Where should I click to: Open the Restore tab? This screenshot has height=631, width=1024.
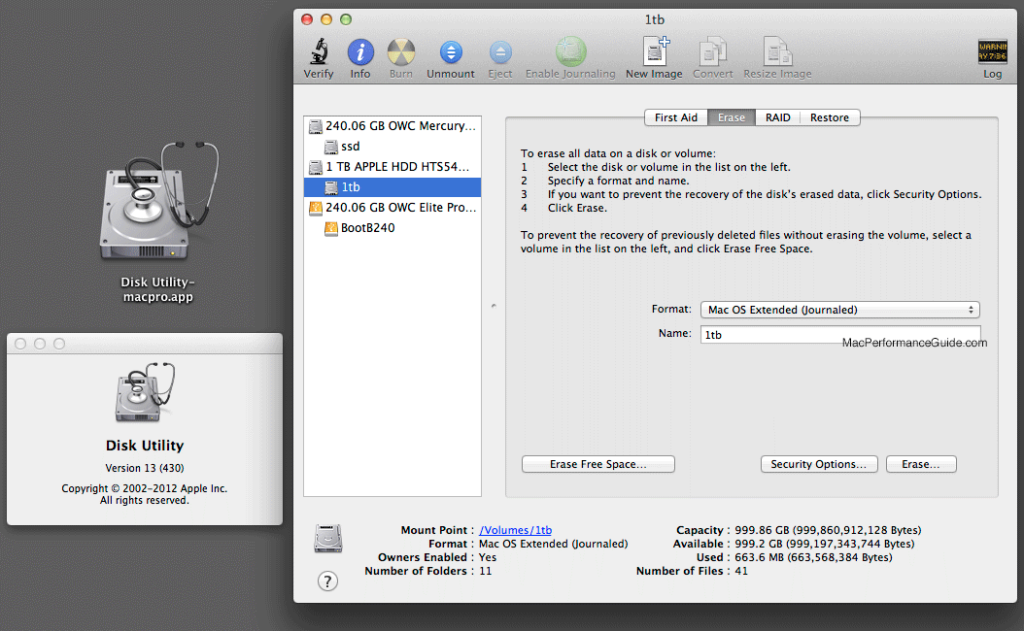(x=829, y=118)
